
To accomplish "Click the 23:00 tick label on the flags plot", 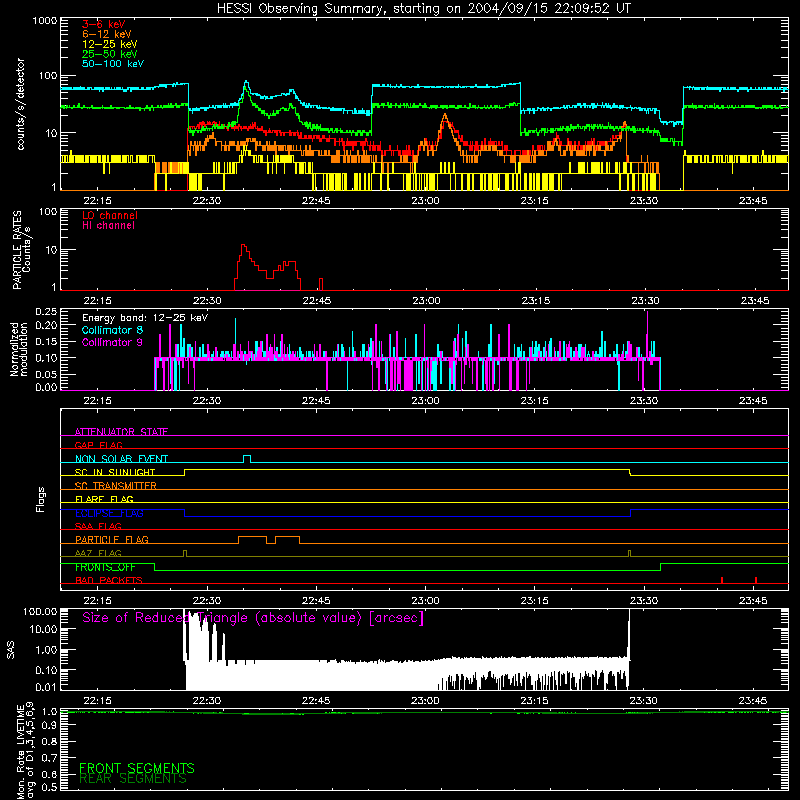I will tap(425, 601).
